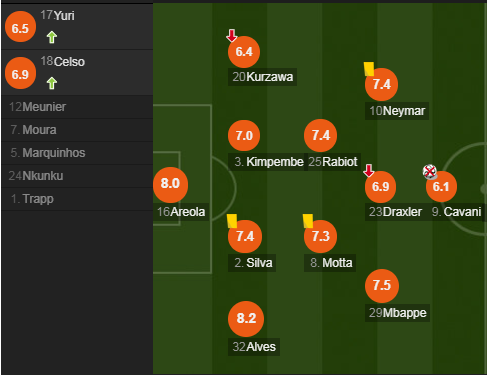
Task: Click Cavani's missed penalty ball icon
Action: click(430, 172)
